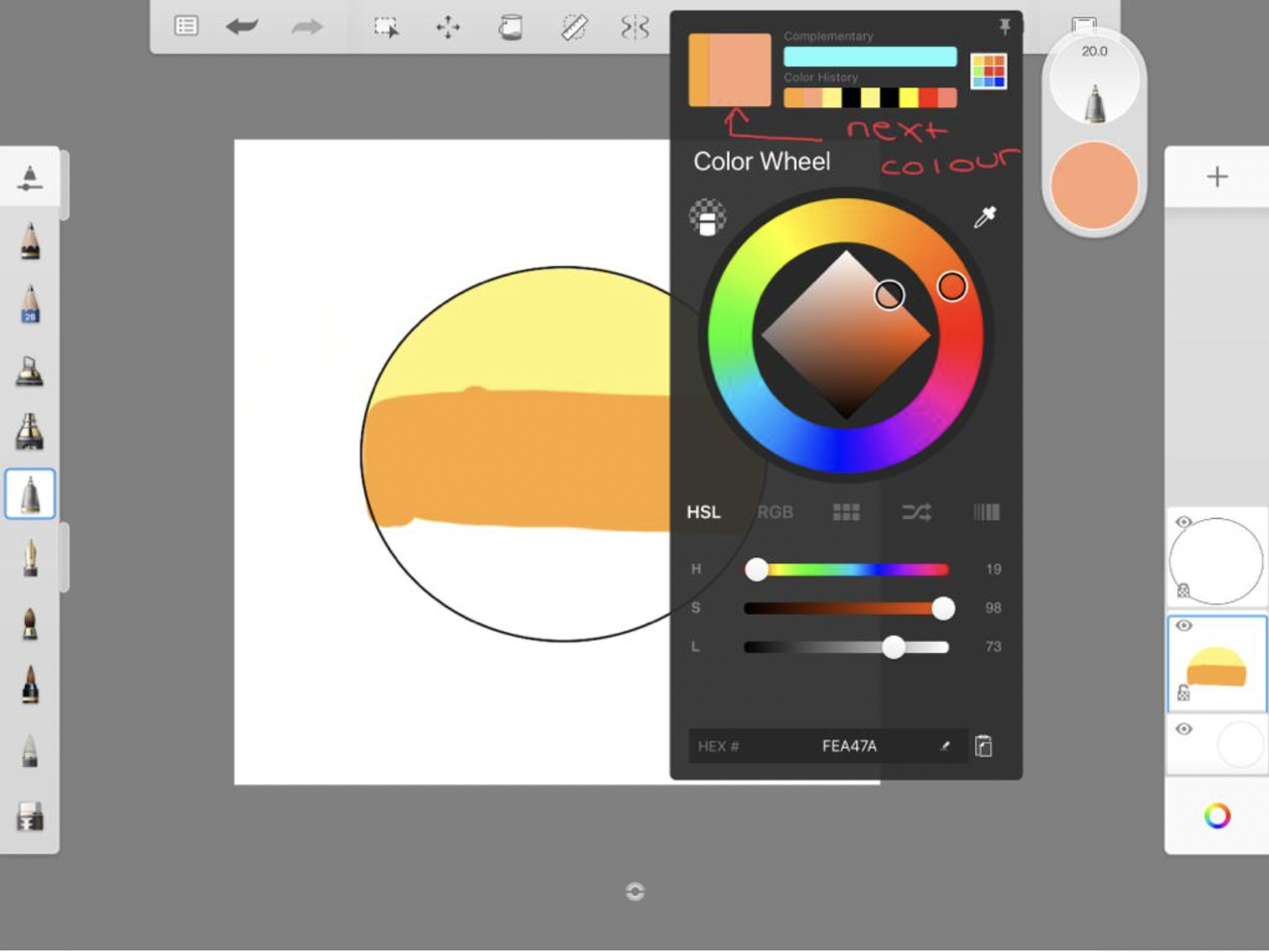Select the yellow-orange layer thumbnail
Screen dimensions: 1269x952
(1216, 664)
